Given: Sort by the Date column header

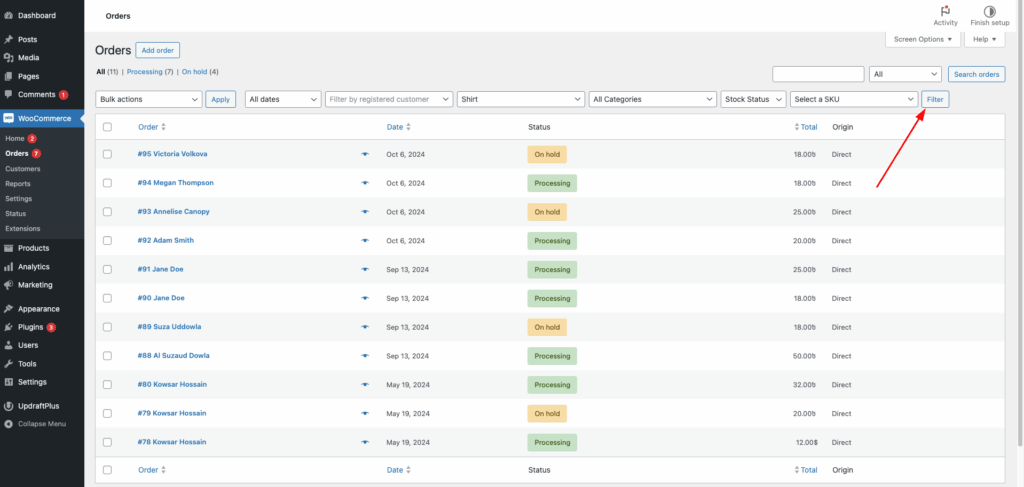Looking at the screenshot, I should pos(399,127).
